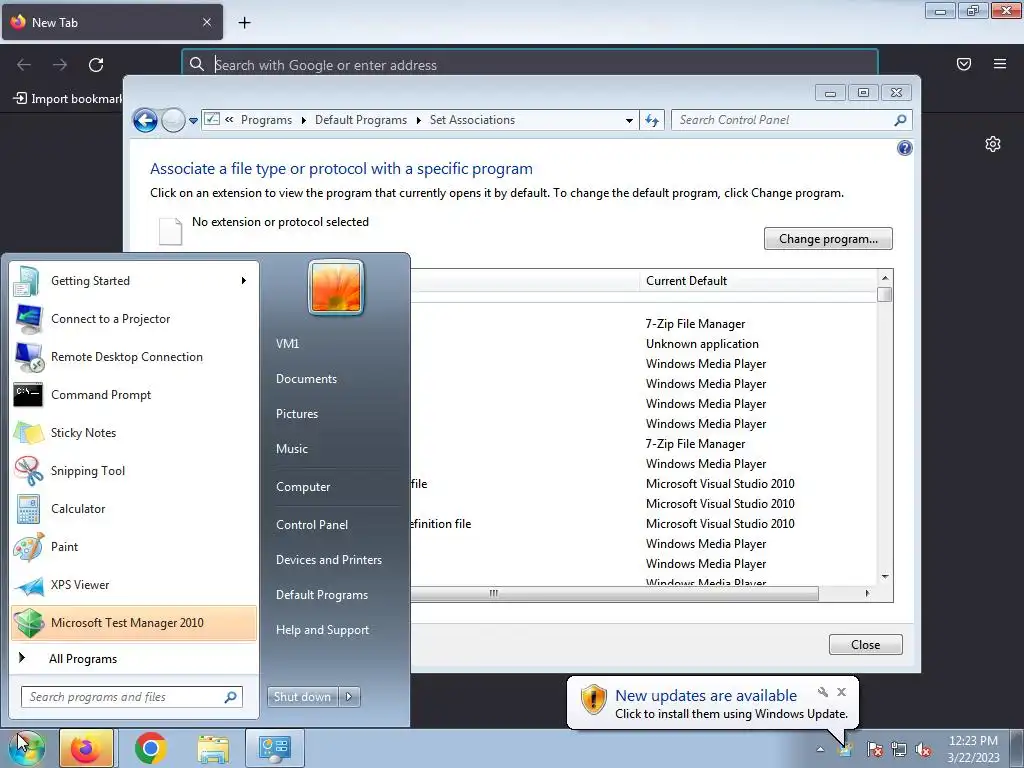This screenshot has height=768, width=1024.
Task: Open address bar history dropdown
Action: (629, 121)
